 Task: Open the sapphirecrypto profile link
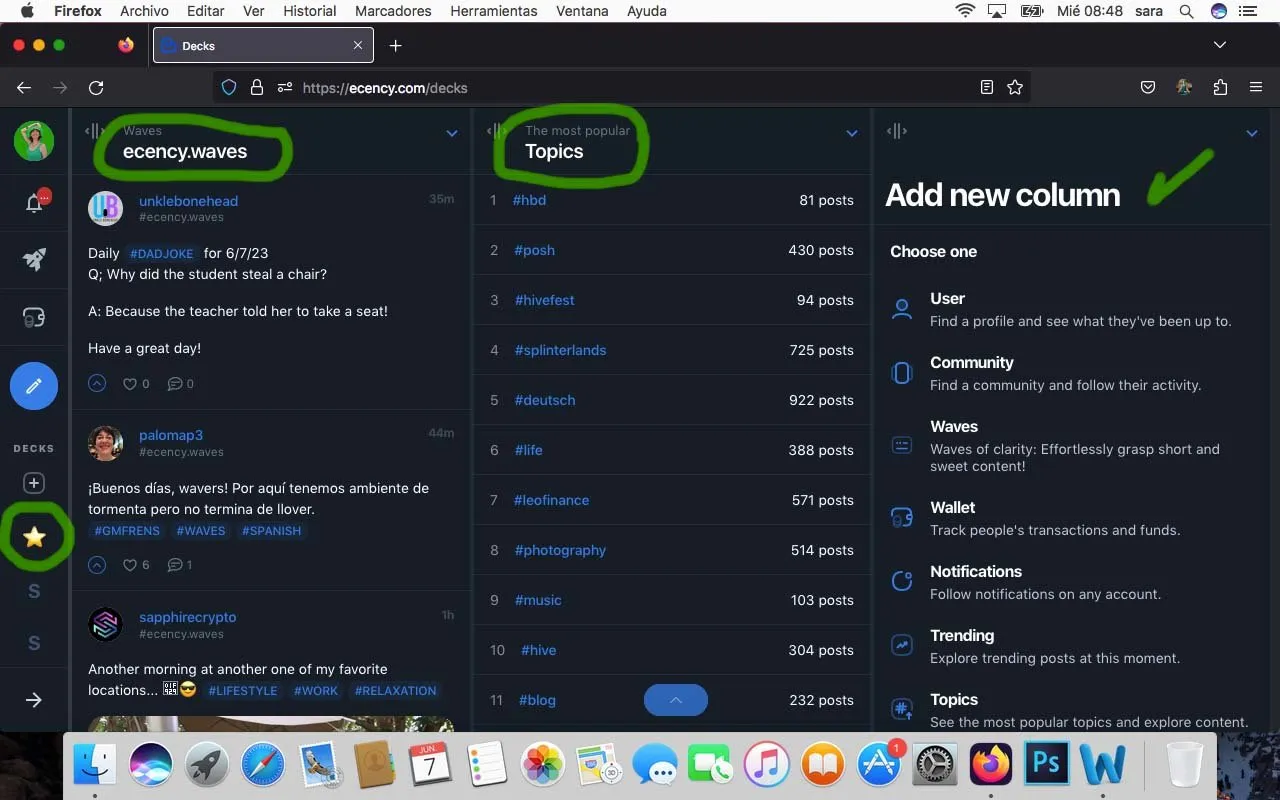[188, 617]
